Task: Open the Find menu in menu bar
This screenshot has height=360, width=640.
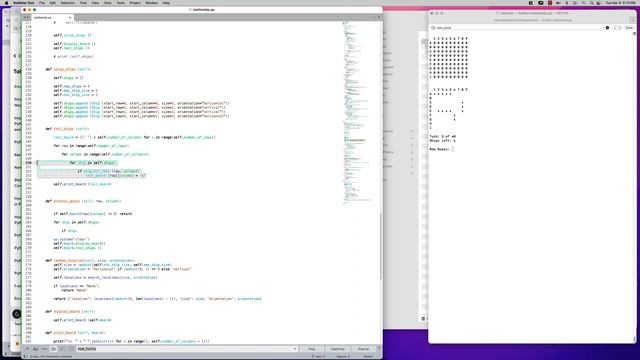Action: point(83,3)
